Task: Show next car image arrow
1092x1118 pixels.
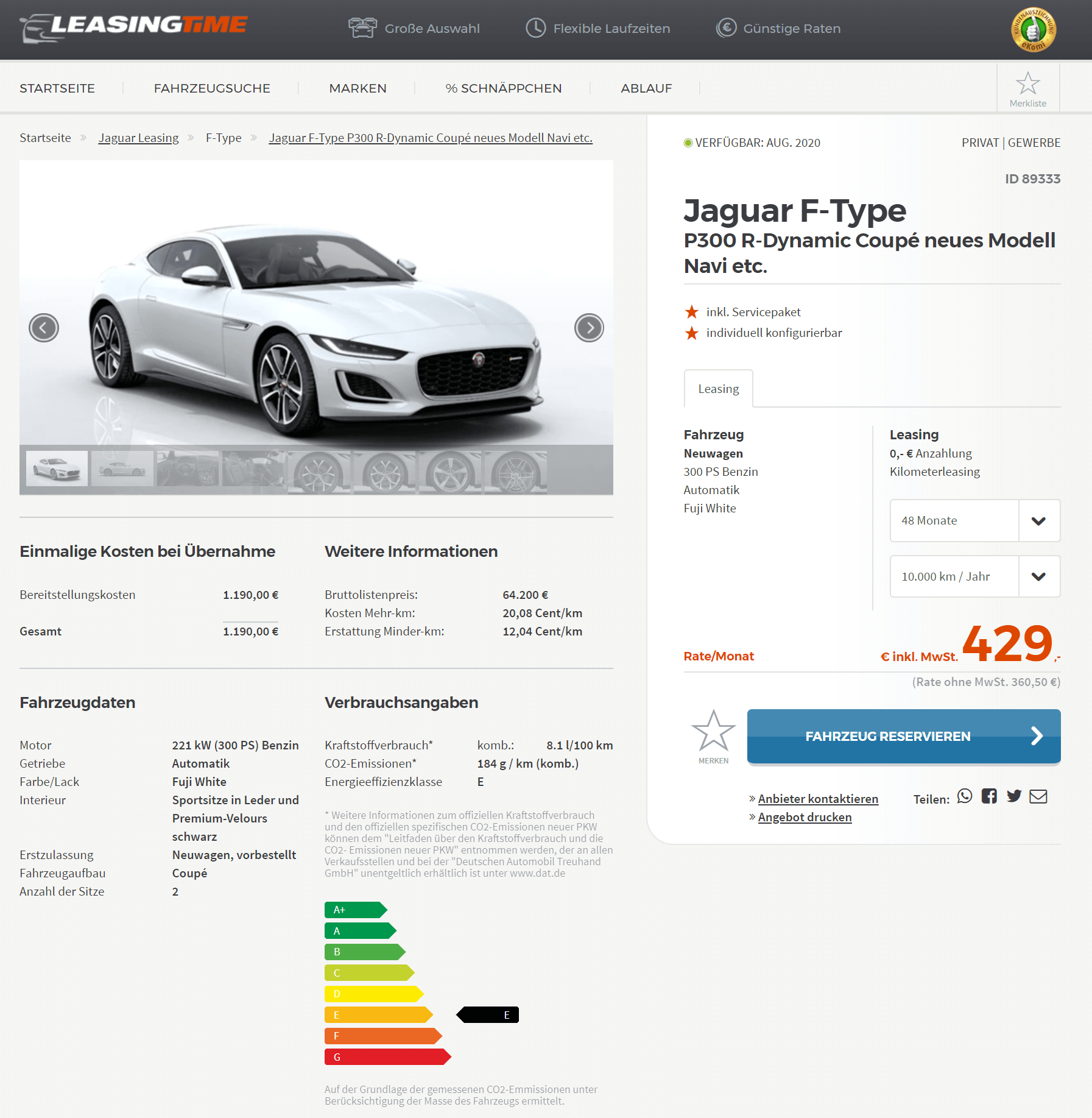Action: pyautogui.click(x=589, y=328)
